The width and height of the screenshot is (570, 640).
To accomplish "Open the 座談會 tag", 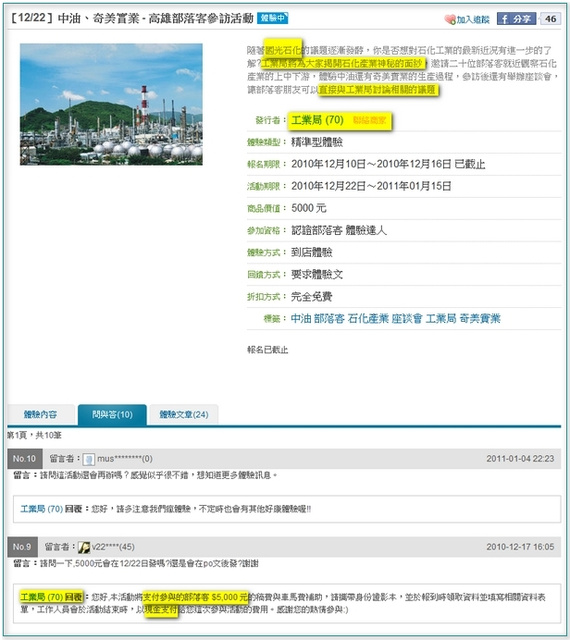I will [407, 318].
